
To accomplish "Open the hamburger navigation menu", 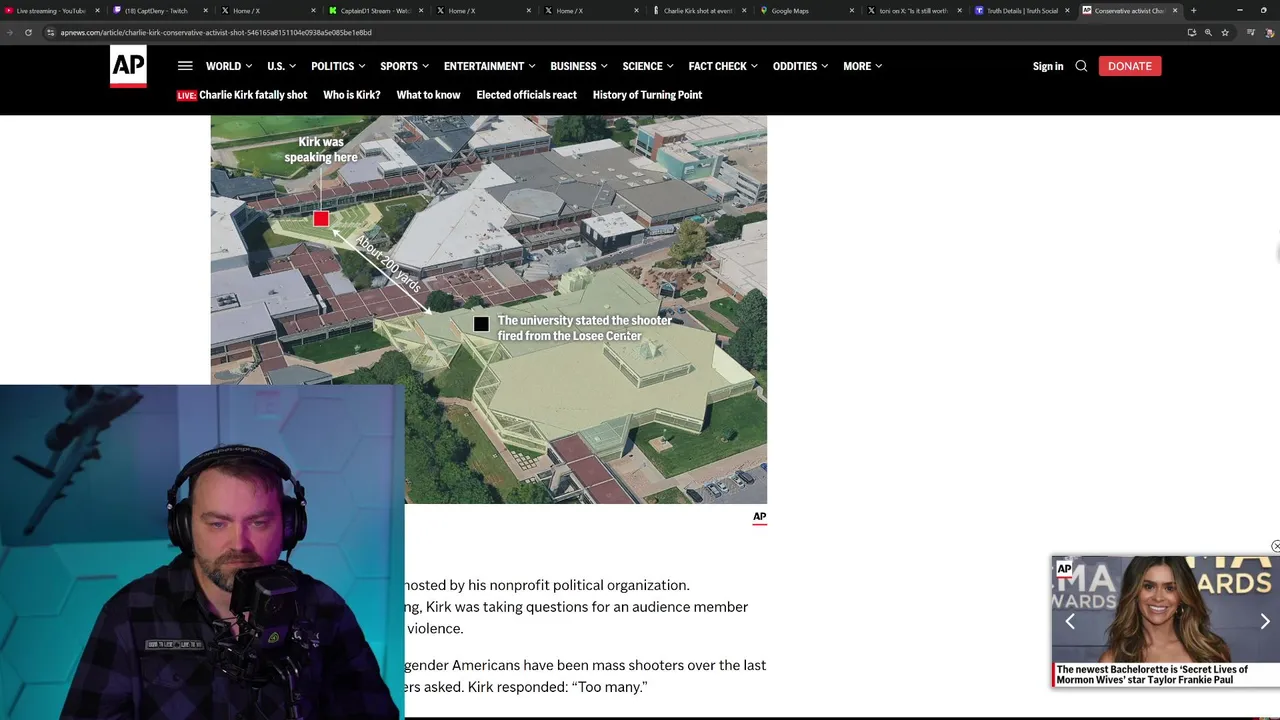I will coord(185,66).
